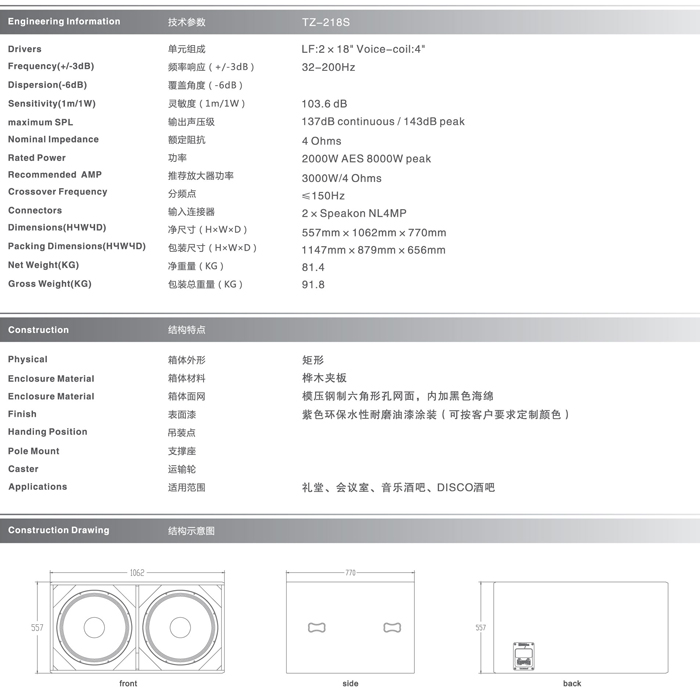Click the 770 depth dimension on the side drawing
Viewport: 700px width, 690px height.
350,573
